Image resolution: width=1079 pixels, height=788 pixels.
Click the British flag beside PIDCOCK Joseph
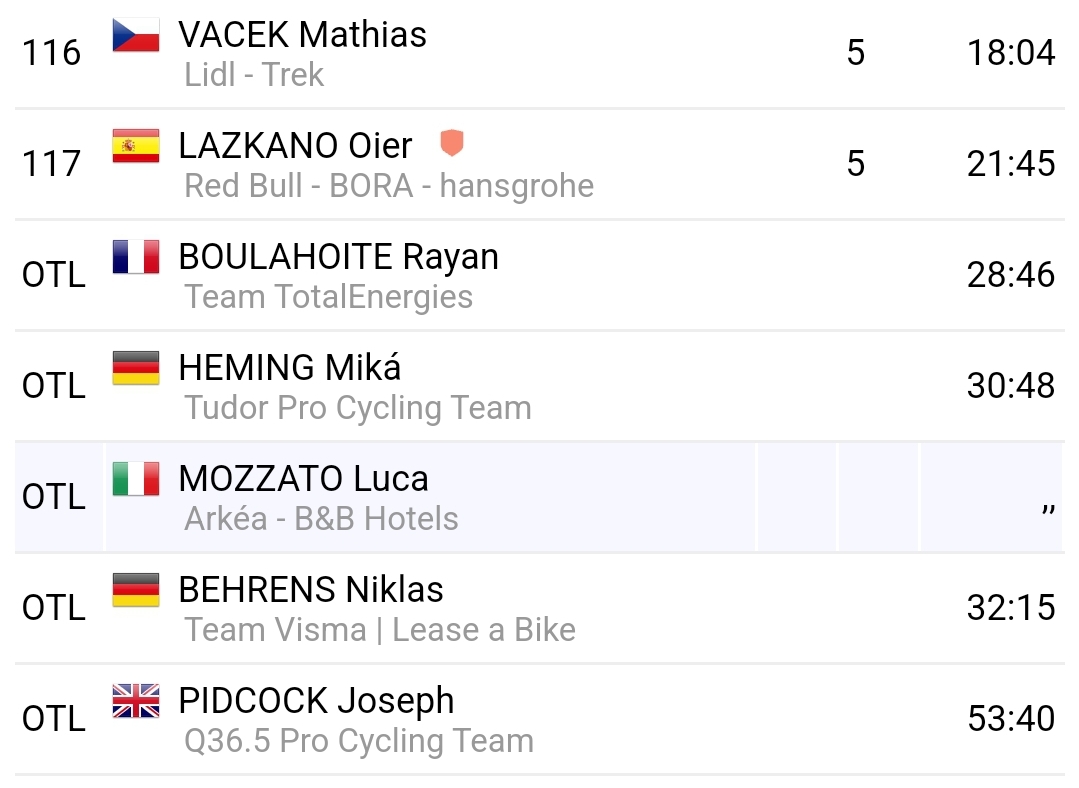coord(136,701)
